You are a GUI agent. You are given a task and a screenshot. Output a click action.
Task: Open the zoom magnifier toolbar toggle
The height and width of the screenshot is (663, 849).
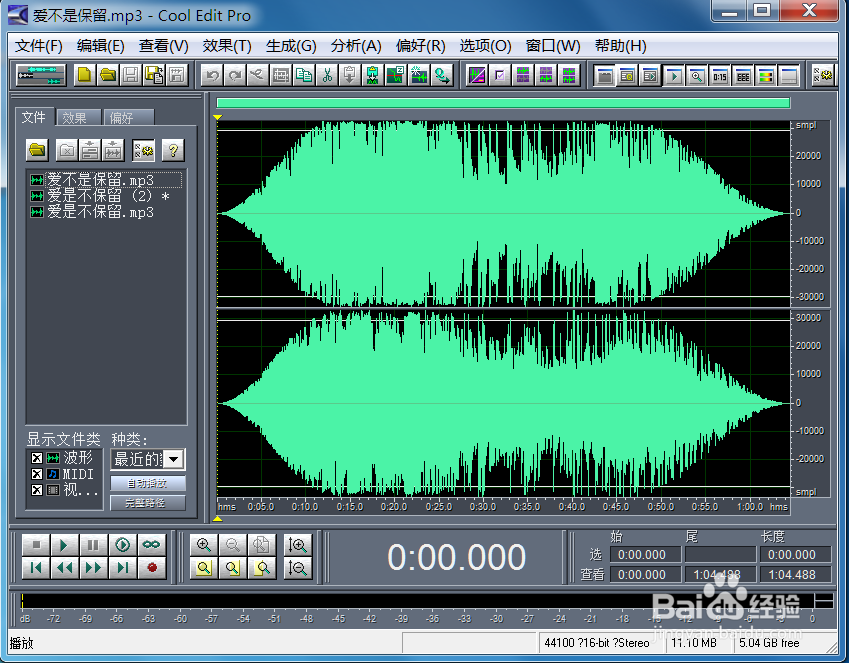pos(696,76)
